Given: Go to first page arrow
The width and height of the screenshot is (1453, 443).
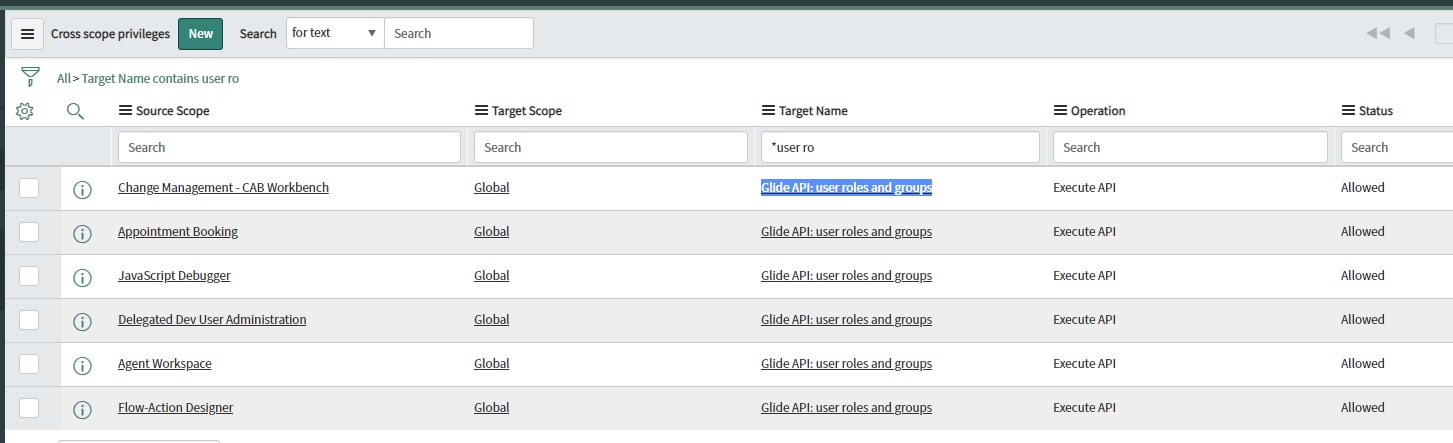Looking at the screenshot, I should [x=1377, y=33].
